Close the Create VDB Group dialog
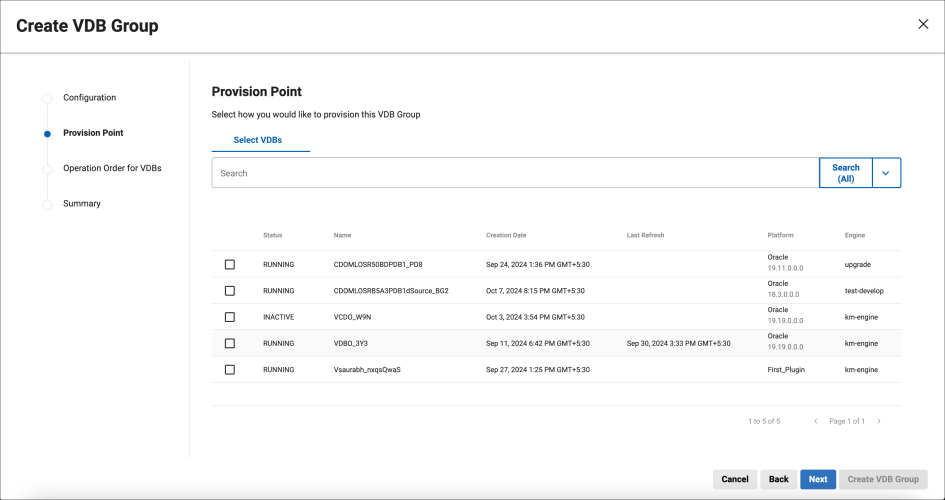The image size is (945, 500). (923, 24)
